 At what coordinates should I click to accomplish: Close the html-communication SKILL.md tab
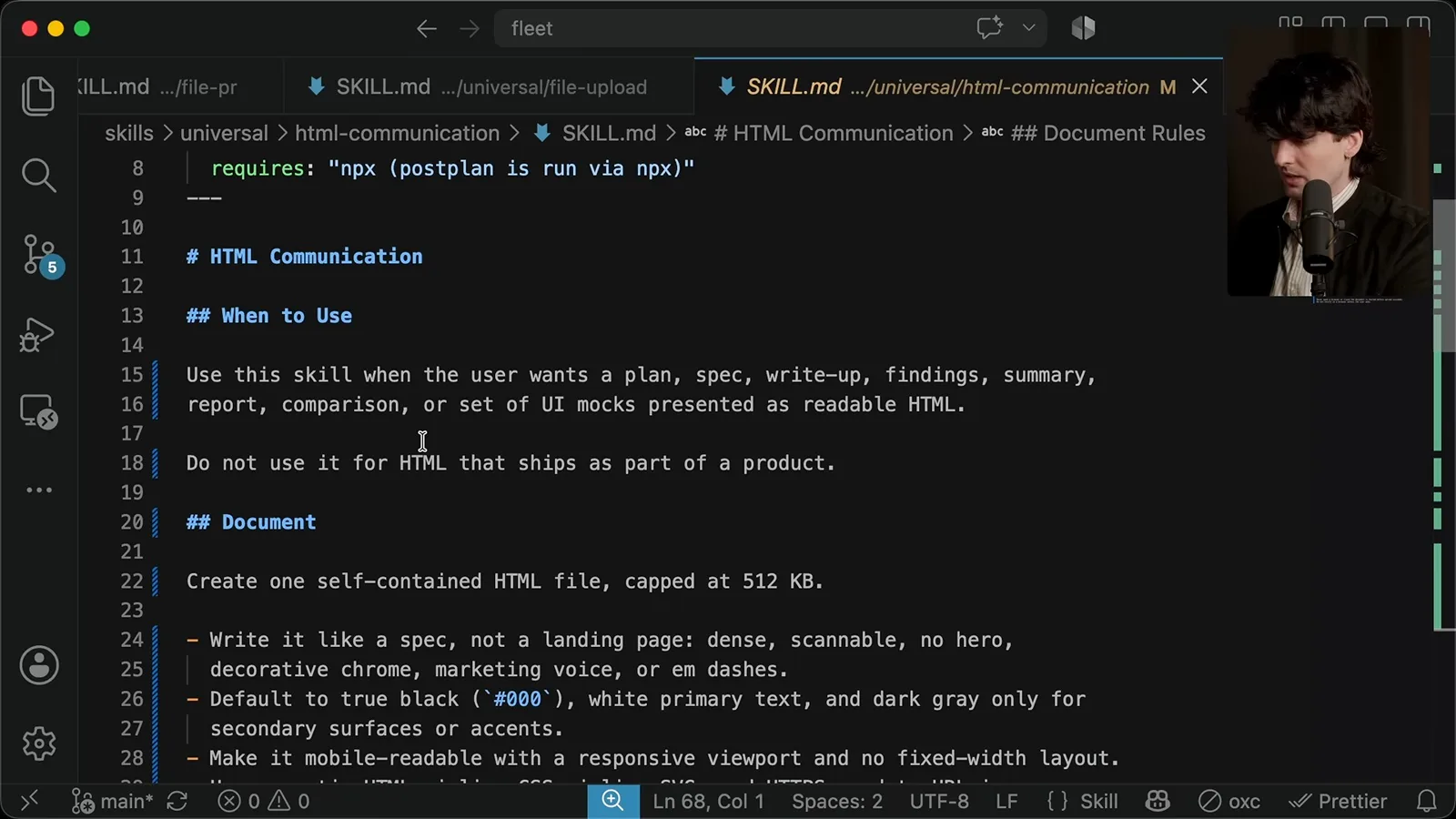point(1199,86)
